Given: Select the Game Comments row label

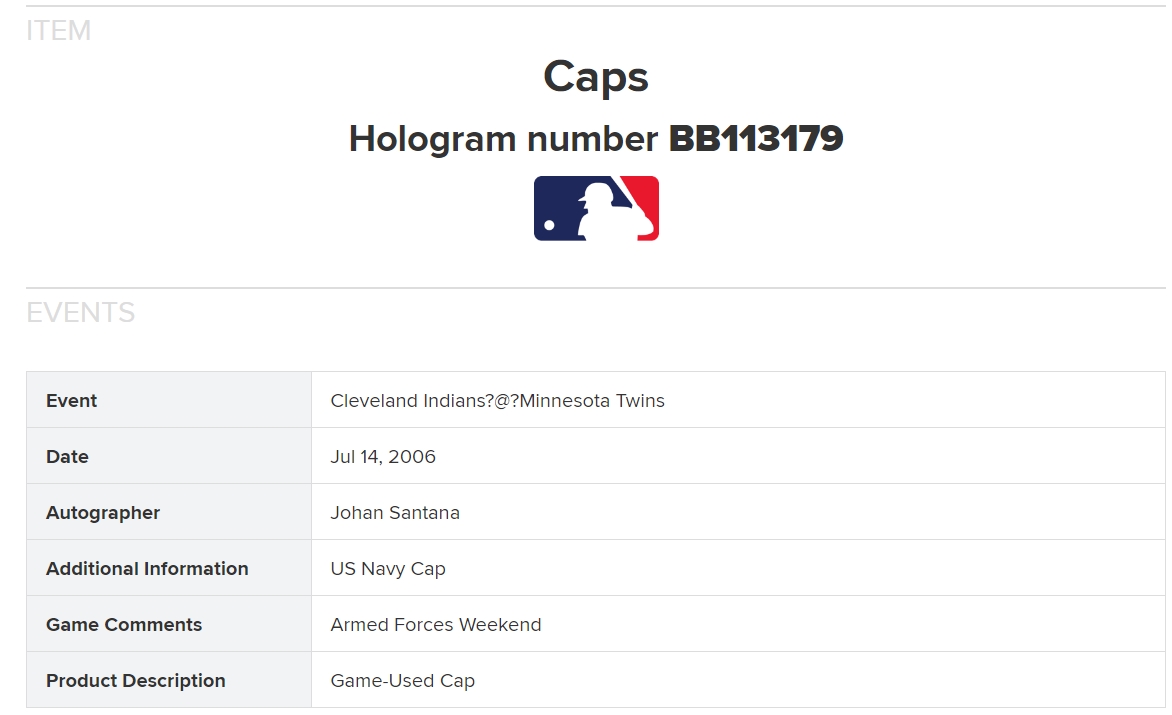Looking at the screenshot, I should pyautogui.click(x=124, y=625).
